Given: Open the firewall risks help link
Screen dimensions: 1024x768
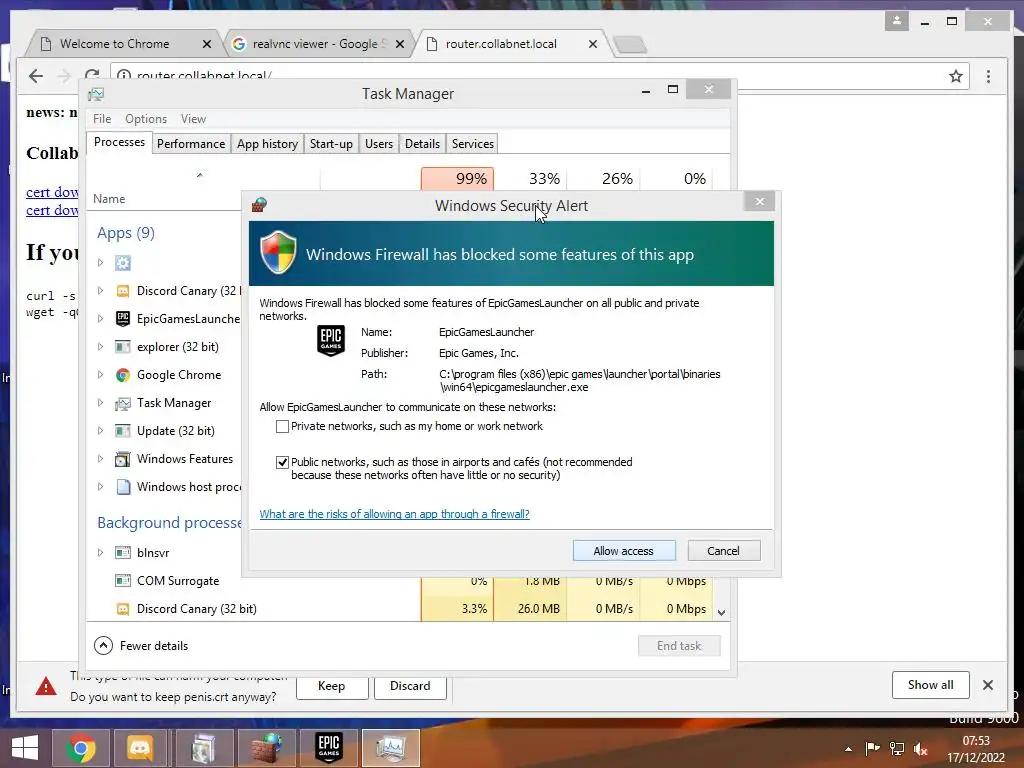Looking at the screenshot, I should click(x=394, y=514).
